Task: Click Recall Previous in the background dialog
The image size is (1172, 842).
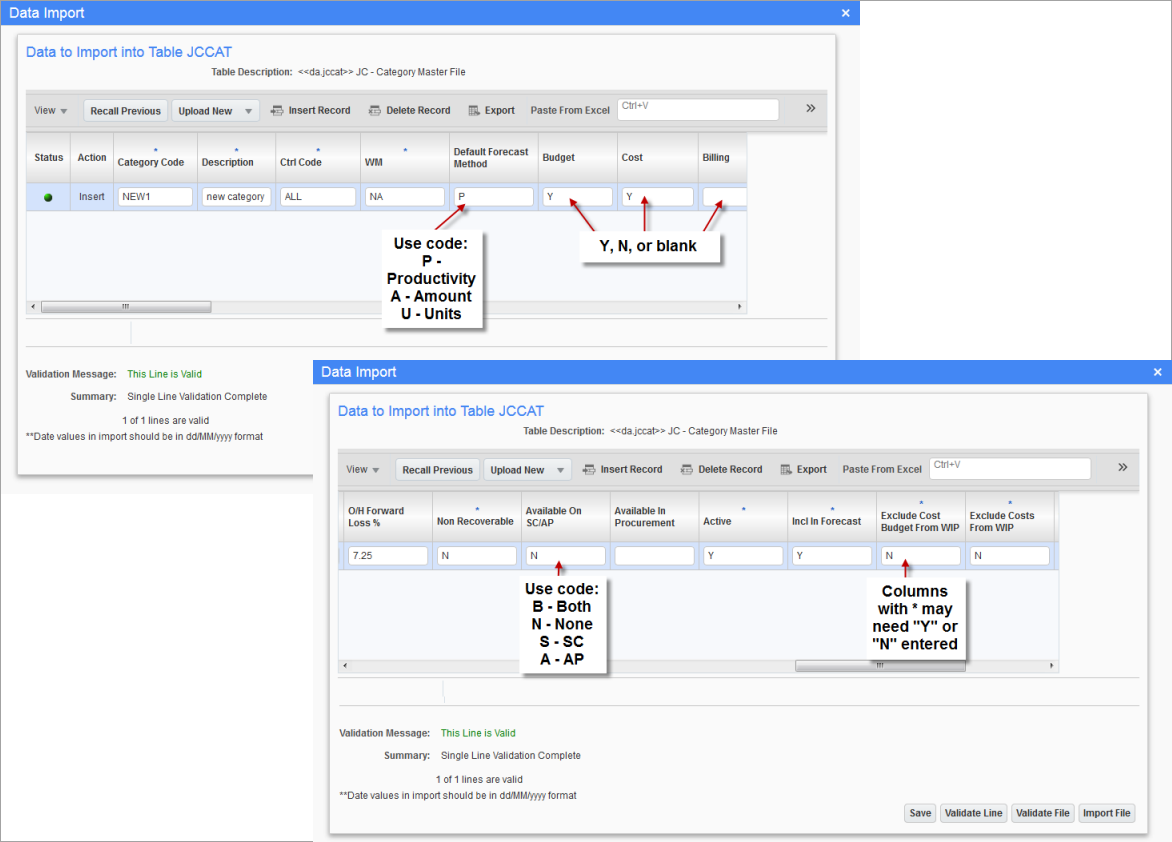Action: [x=125, y=111]
